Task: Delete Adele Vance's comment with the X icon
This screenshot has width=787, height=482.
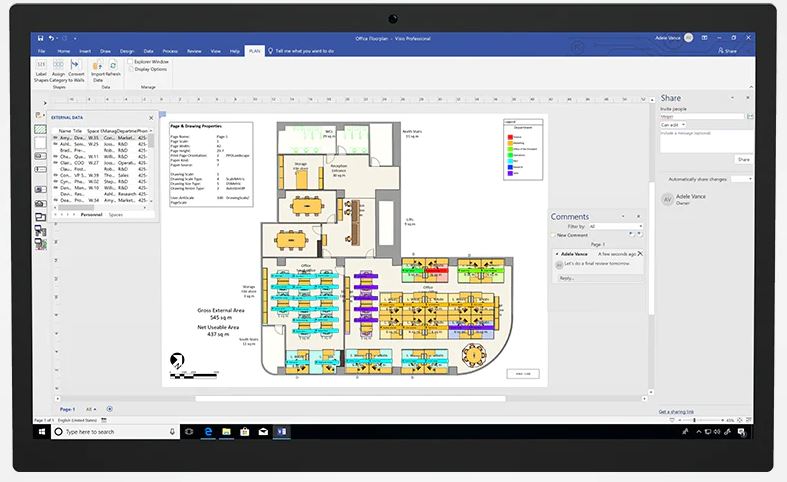Action: [640, 254]
